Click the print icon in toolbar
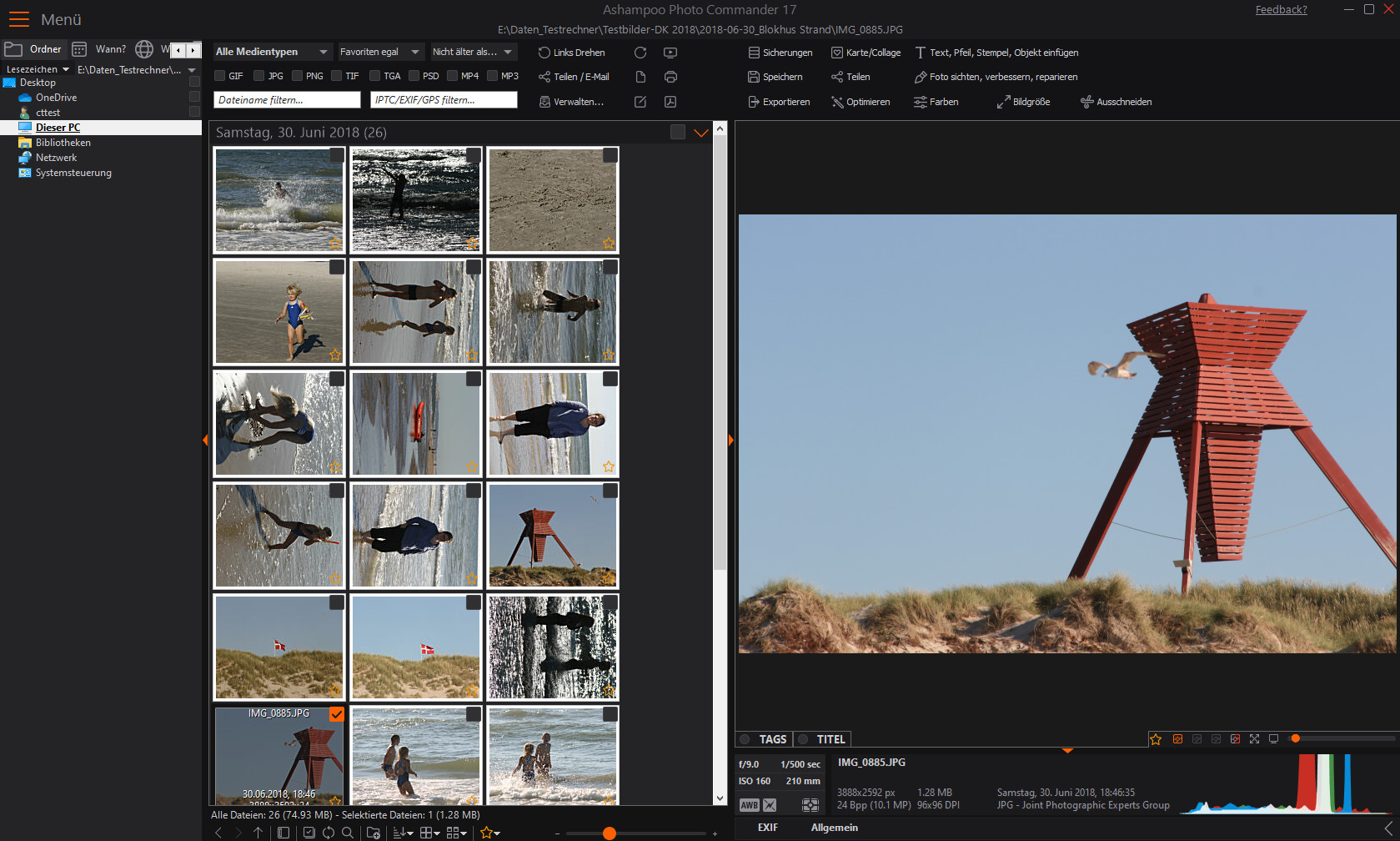Image resolution: width=1400 pixels, height=841 pixels. coord(670,77)
